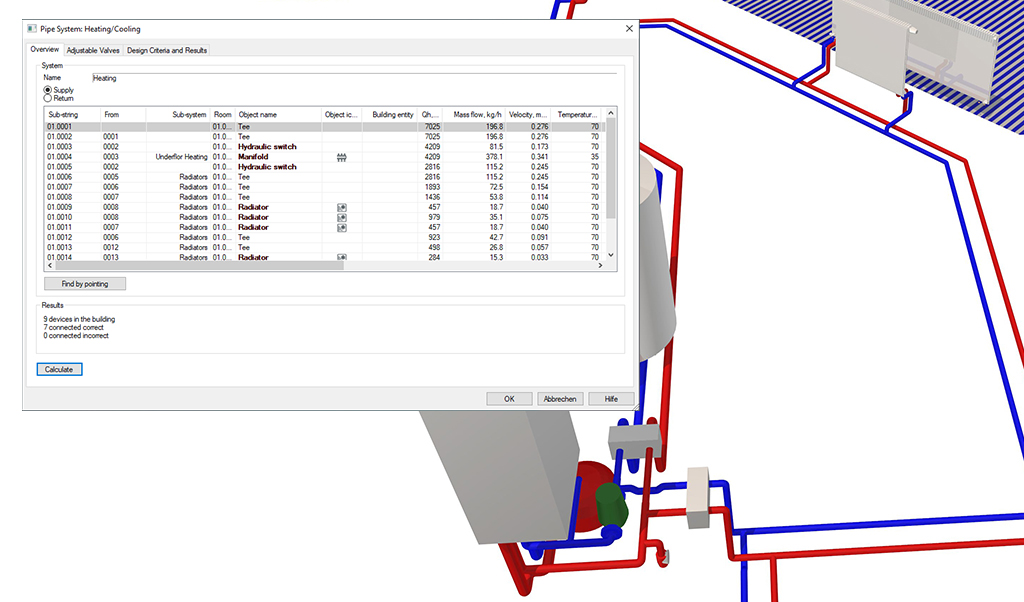Click the Pipe System dialog title icon
The width and height of the screenshot is (1024, 602).
pyautogui.click(x=32, y=29)
